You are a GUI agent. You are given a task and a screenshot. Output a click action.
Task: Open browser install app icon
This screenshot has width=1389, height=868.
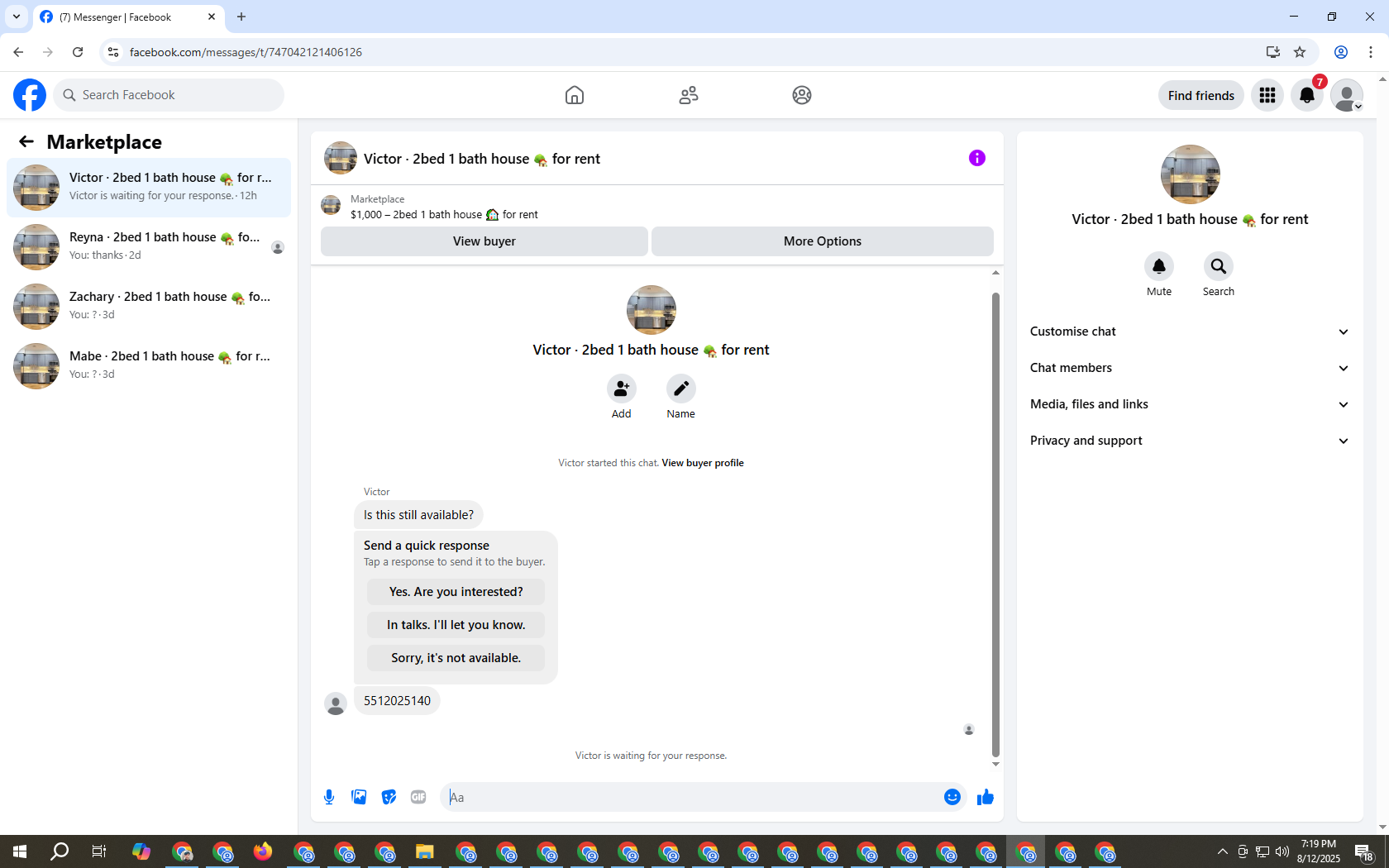(x=1273, y=52)
